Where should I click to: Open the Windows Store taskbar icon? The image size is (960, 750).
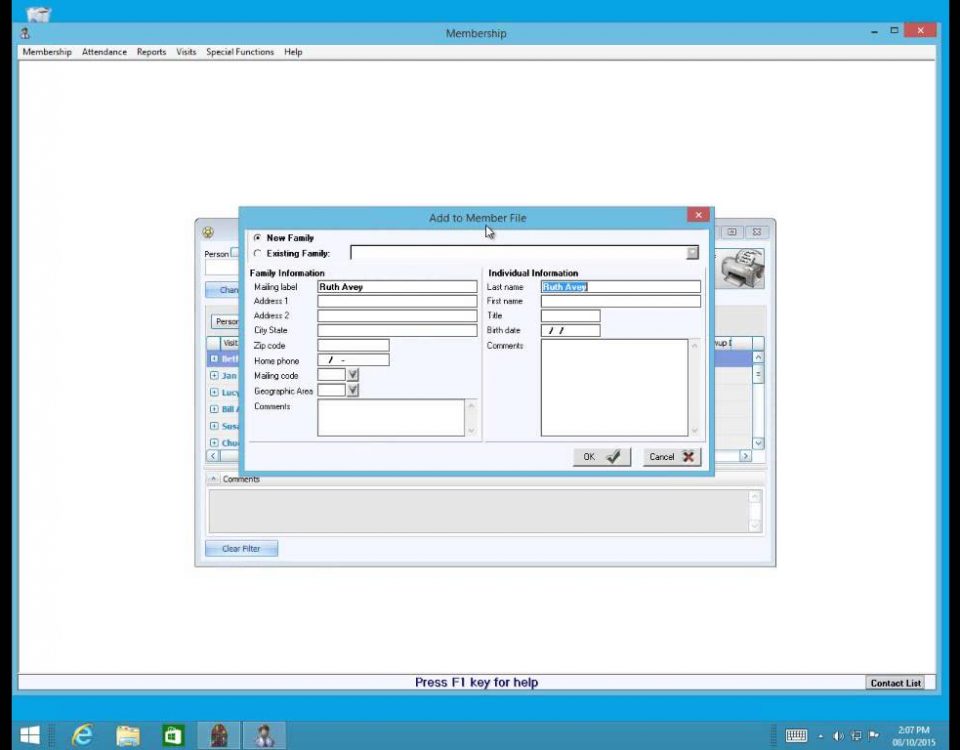click(173, 735)
